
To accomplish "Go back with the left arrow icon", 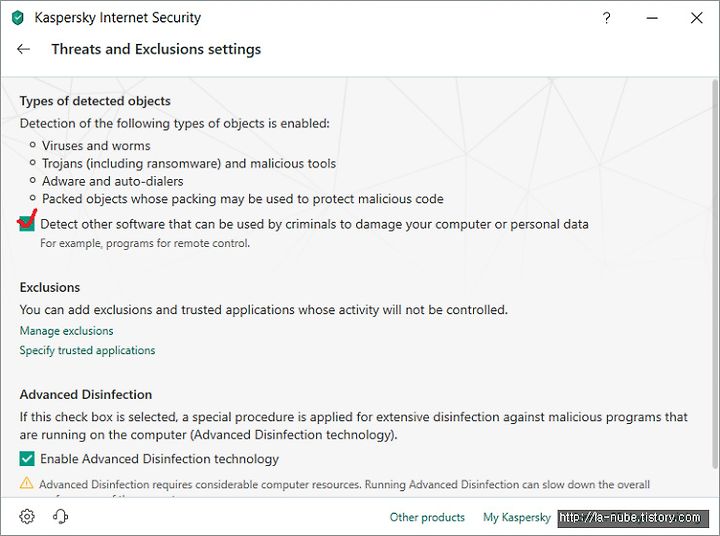I will click(x=23, y=49).
